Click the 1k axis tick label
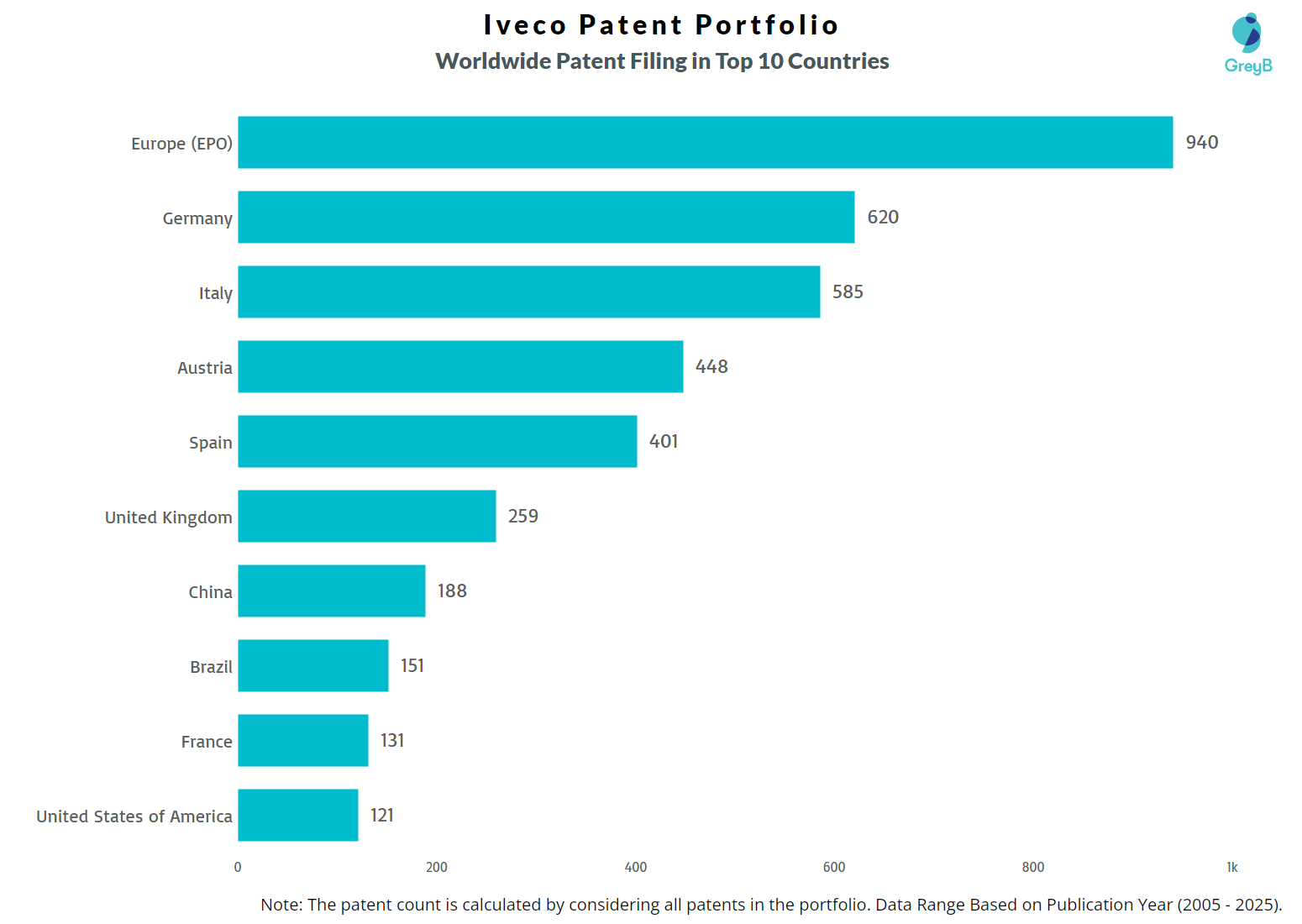Screen dimensions: 1302x924 1231,868
